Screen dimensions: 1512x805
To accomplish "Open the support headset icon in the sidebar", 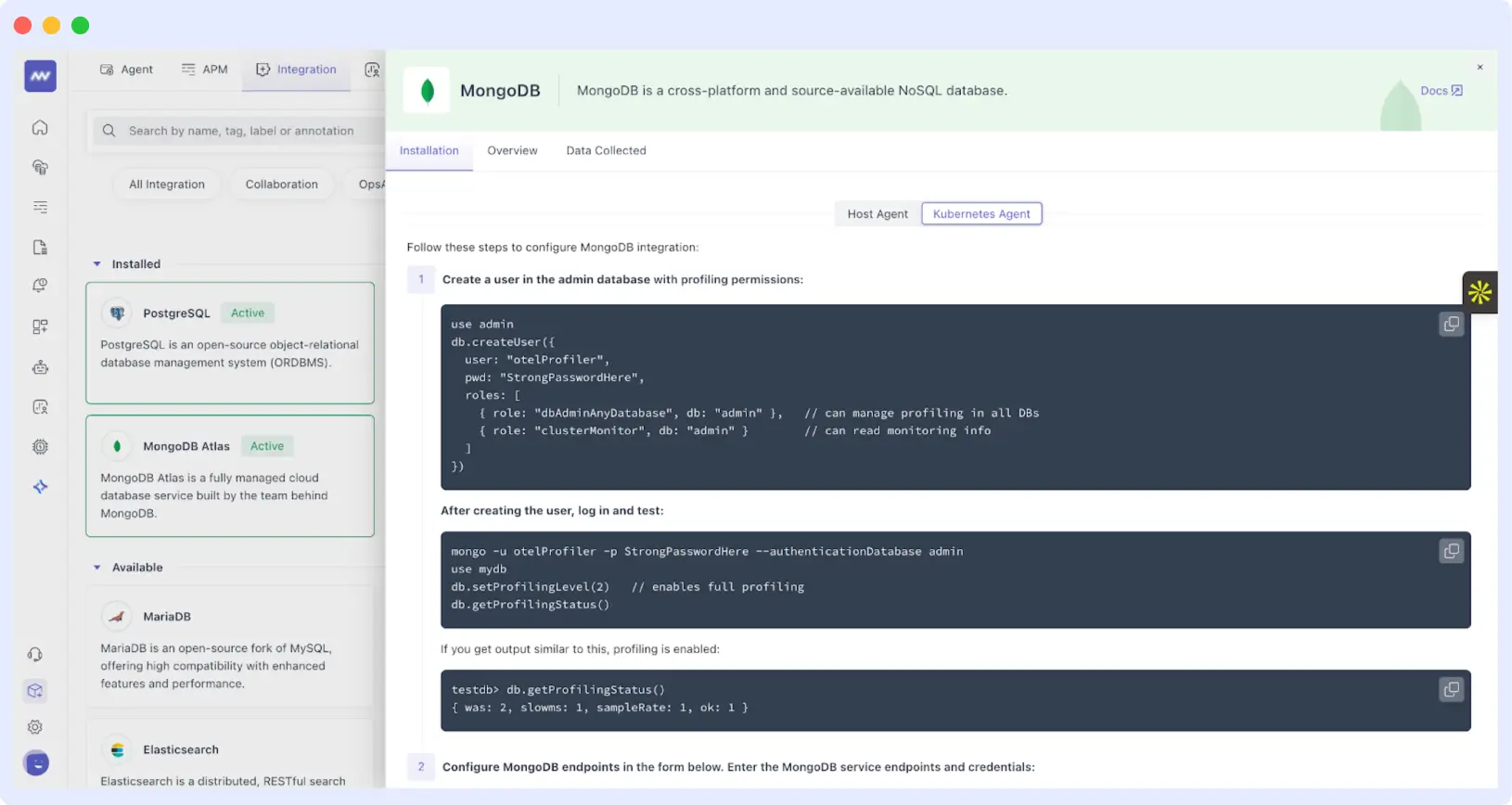I will 35,654.
